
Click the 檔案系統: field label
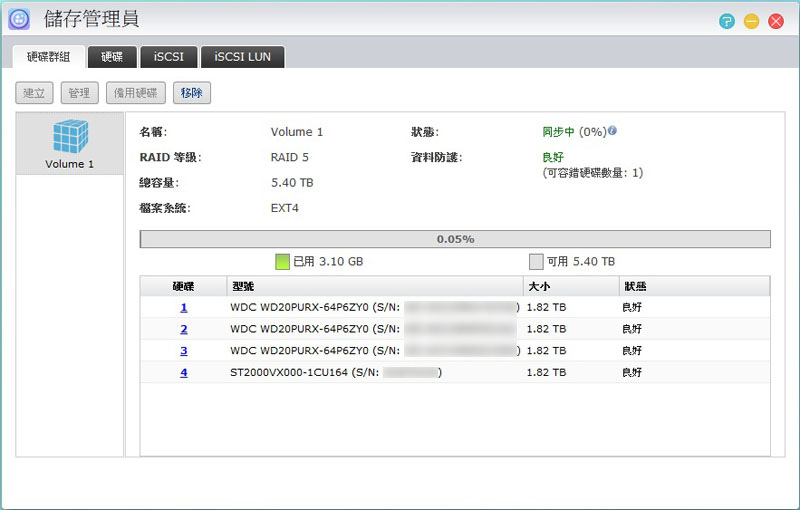pyautogui.click(x=165, y=208)
